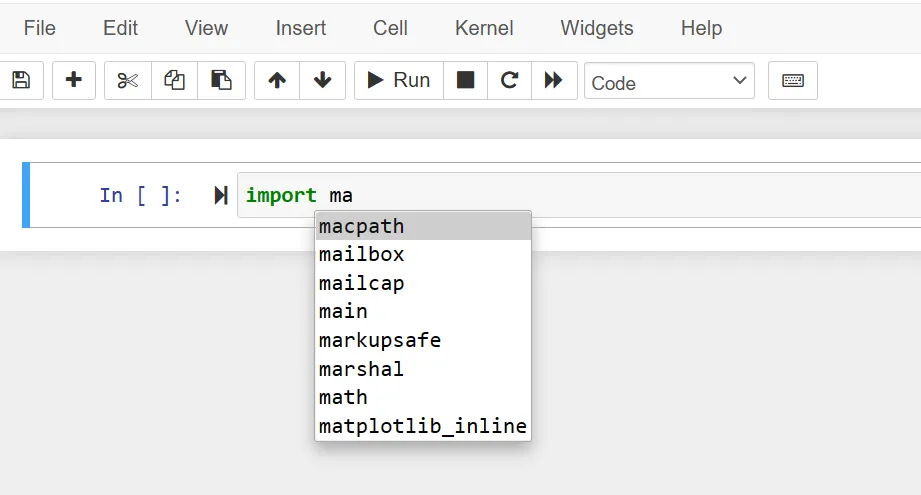Screen dimensions: 921x495
Task: Save notebook with the floppy disk icon
Action: point(21,80)
